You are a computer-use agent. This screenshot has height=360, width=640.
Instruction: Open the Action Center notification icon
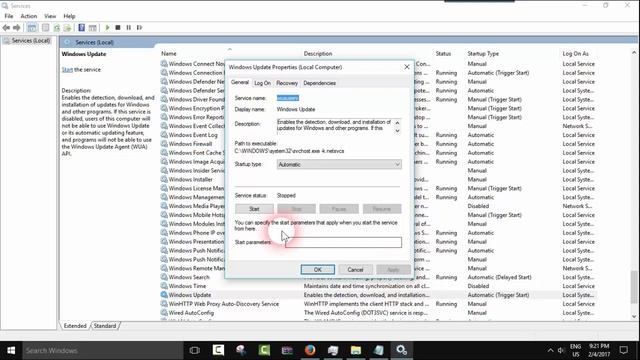pyautogui.click(x=624, y=350)
